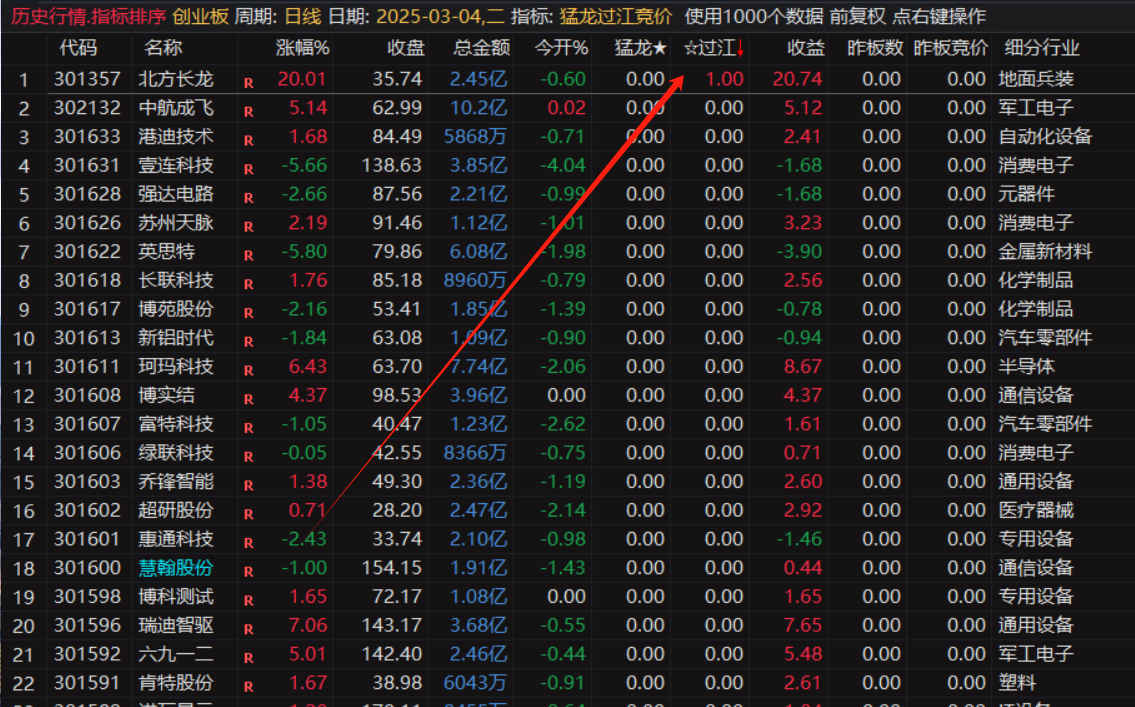The height and width of the screenshot is (707, 1135).
Task: Click the R icon next to 肯特股份
Action: tap(248, 686)
